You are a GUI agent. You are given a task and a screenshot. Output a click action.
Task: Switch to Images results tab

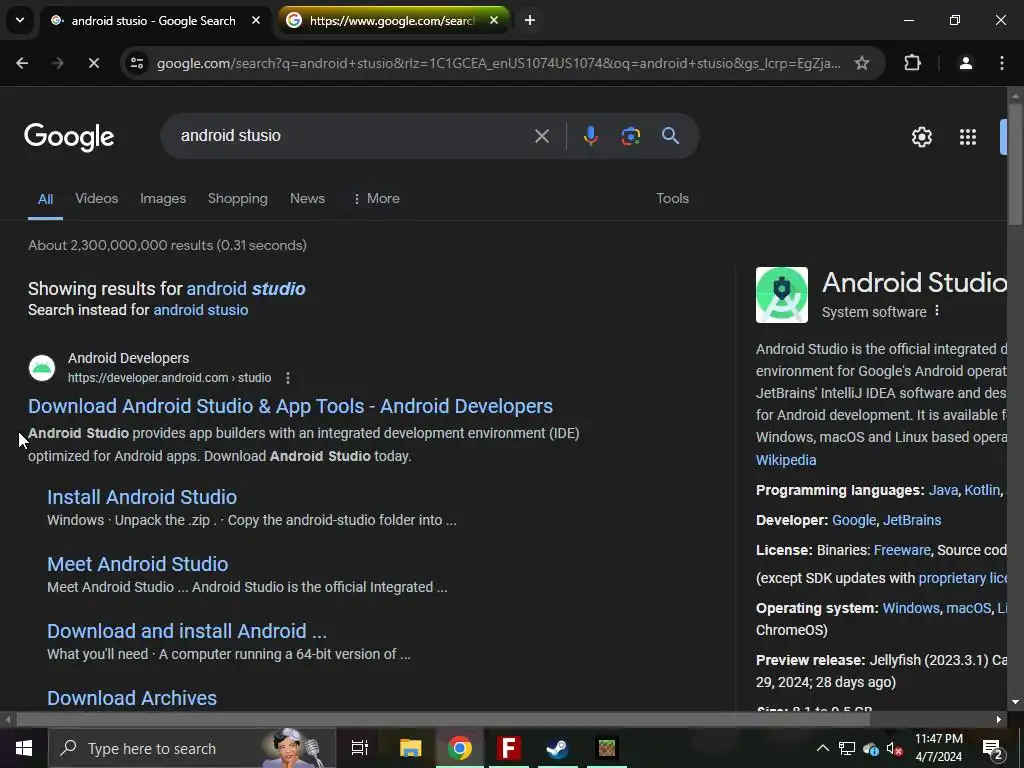(x=163, y=199)
